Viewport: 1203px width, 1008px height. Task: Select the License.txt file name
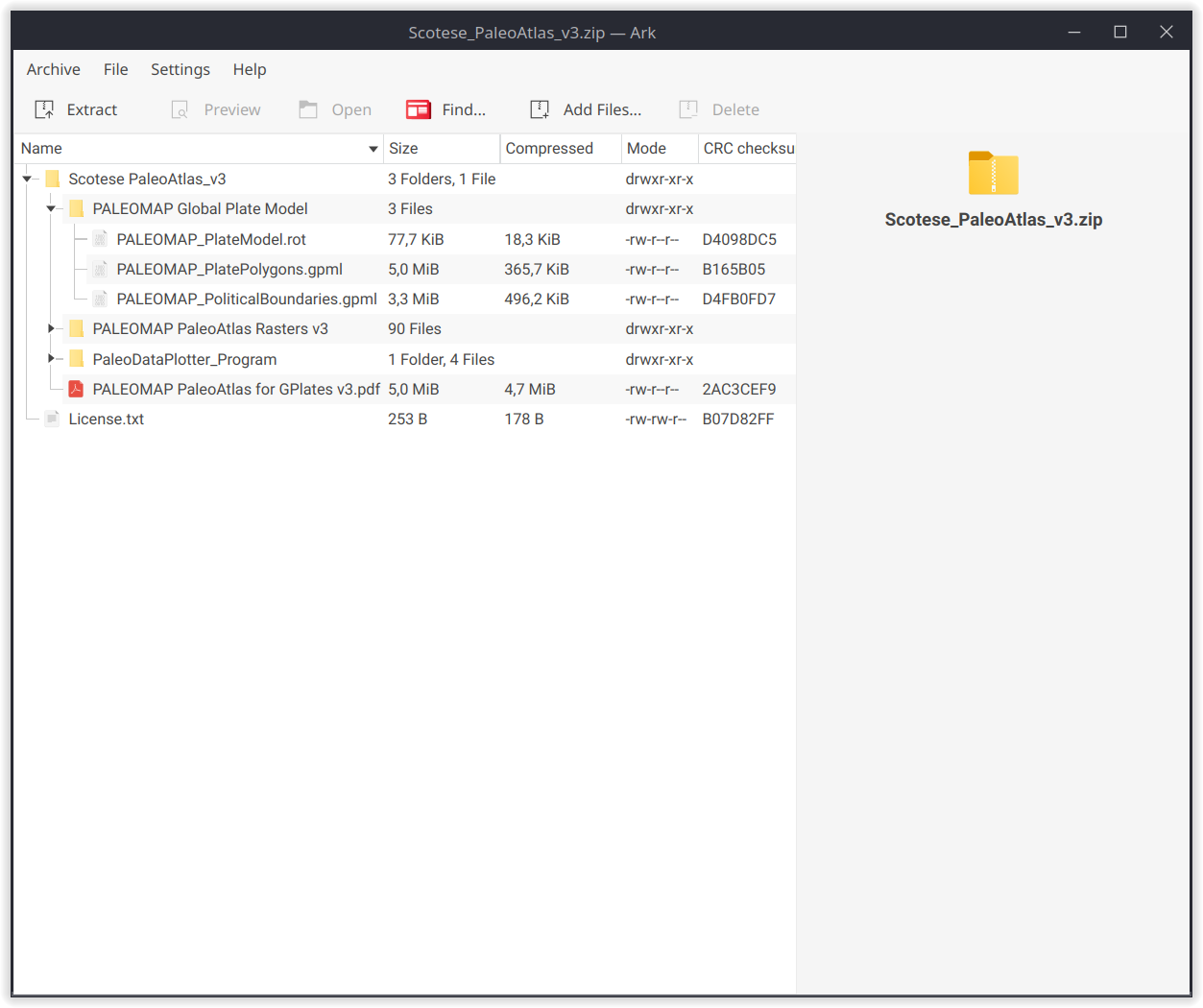pyautogui.click(x=107, y=419)
